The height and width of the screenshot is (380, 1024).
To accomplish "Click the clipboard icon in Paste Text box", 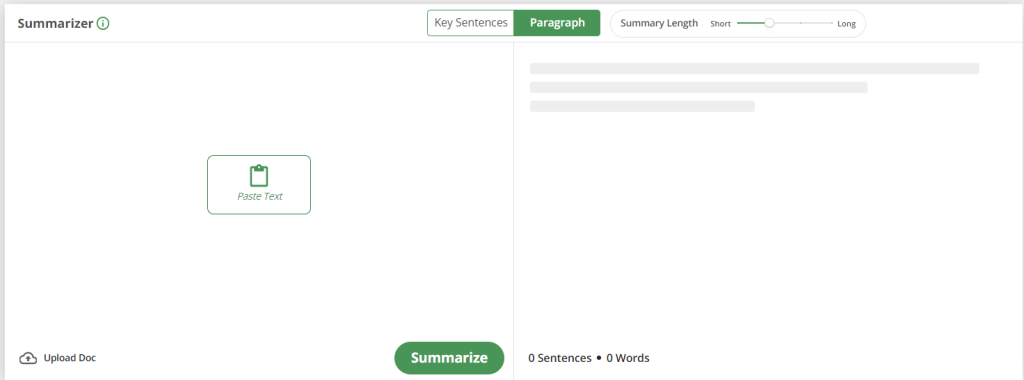I will point(259,176).
